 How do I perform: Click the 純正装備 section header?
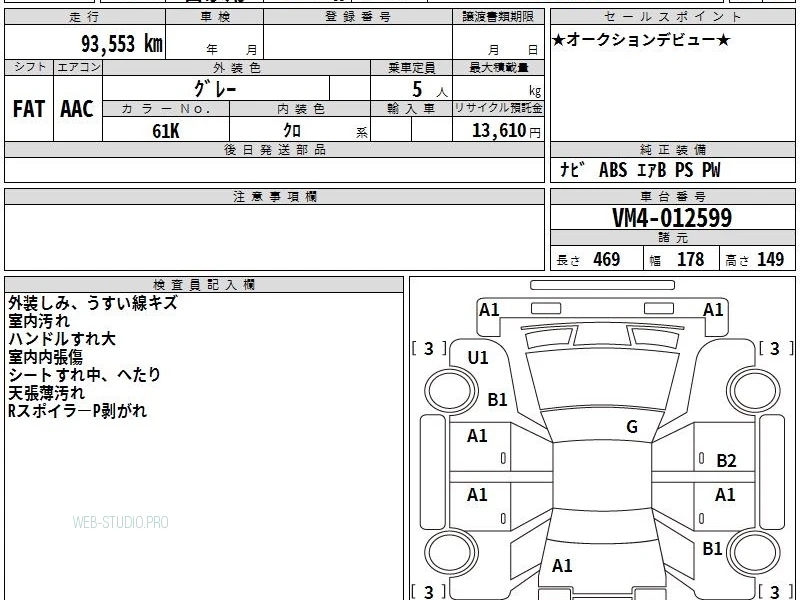(x=673, y=149)
